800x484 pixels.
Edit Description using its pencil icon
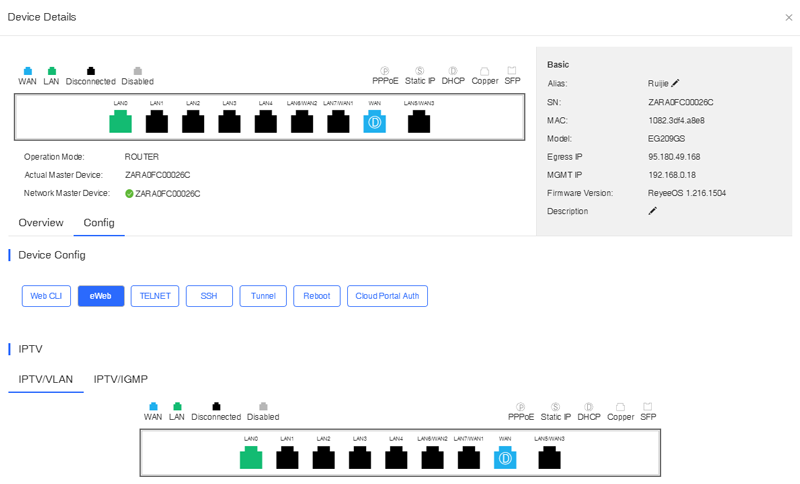tap(653, 211)
